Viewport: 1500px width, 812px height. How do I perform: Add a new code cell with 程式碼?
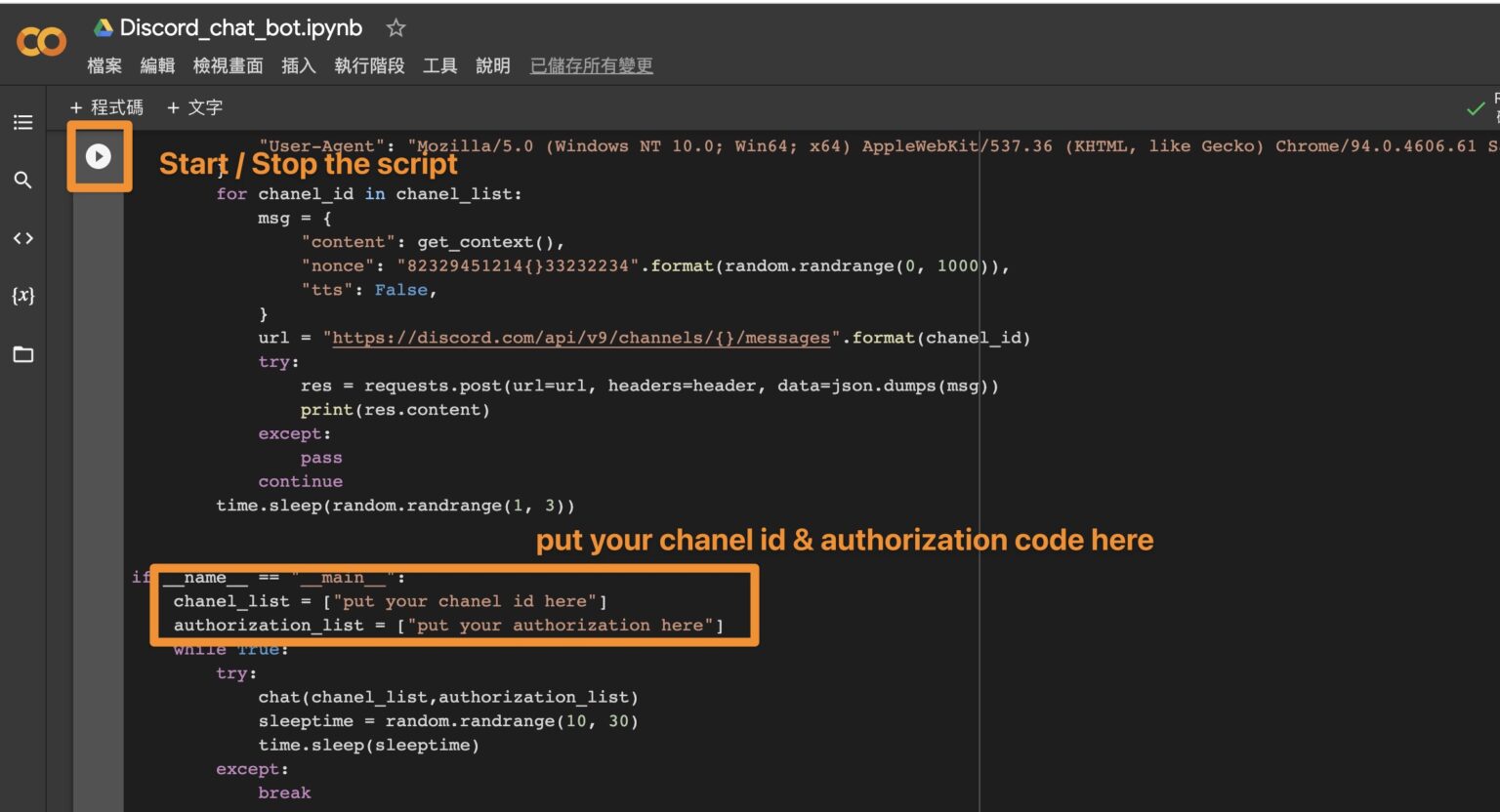coord(105,107)
